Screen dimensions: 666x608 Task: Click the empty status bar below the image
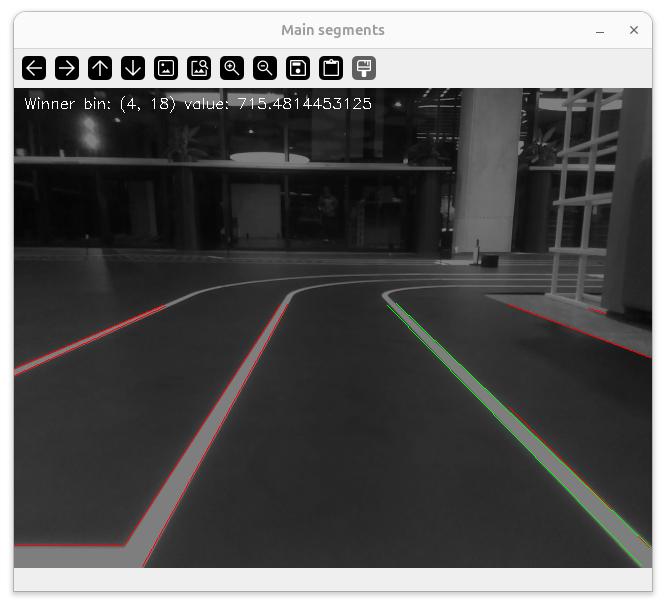click(x=332, y=579)
